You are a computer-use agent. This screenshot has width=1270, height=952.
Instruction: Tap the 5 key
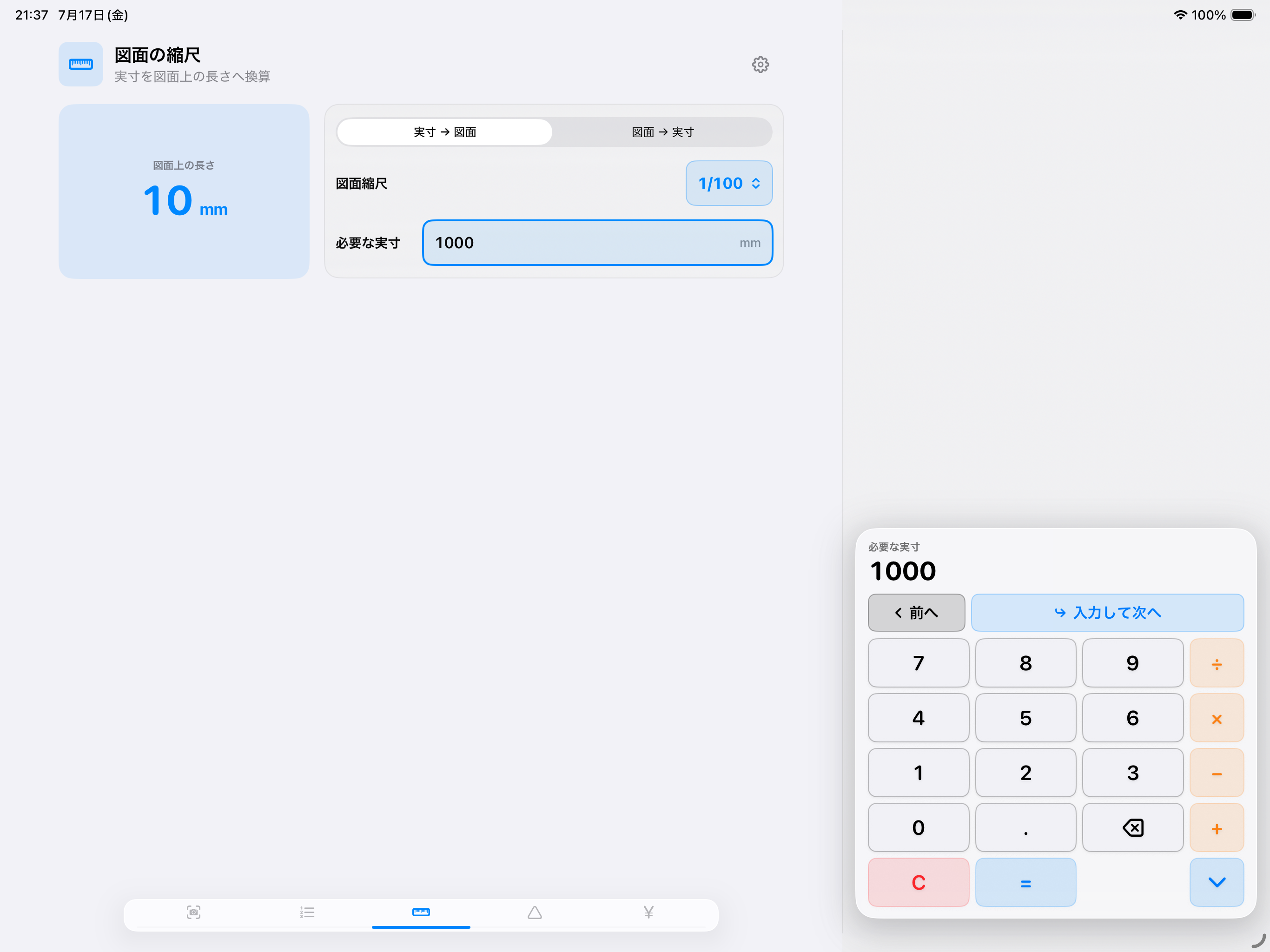1025,718
